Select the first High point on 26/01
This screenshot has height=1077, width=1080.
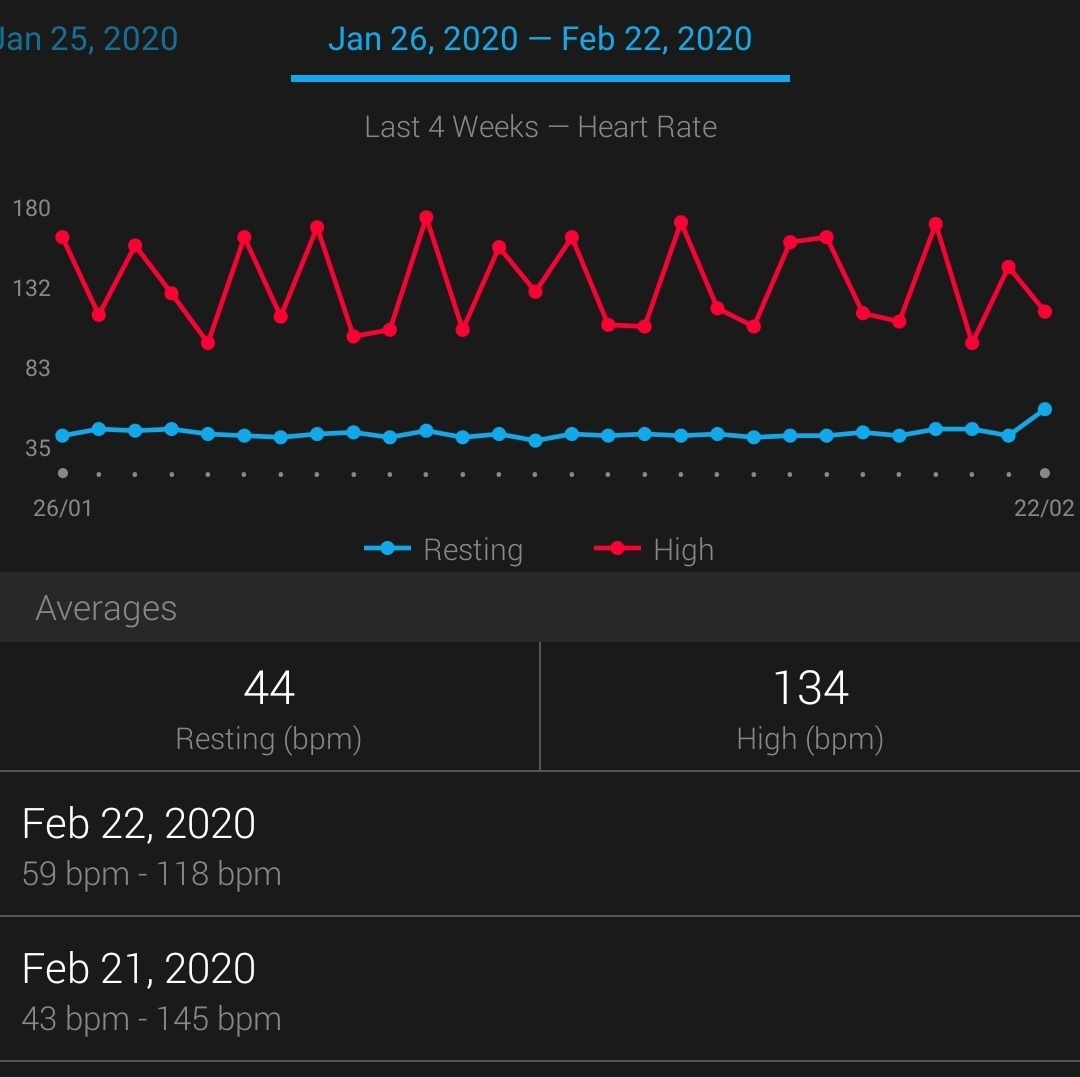coord(62,237)
